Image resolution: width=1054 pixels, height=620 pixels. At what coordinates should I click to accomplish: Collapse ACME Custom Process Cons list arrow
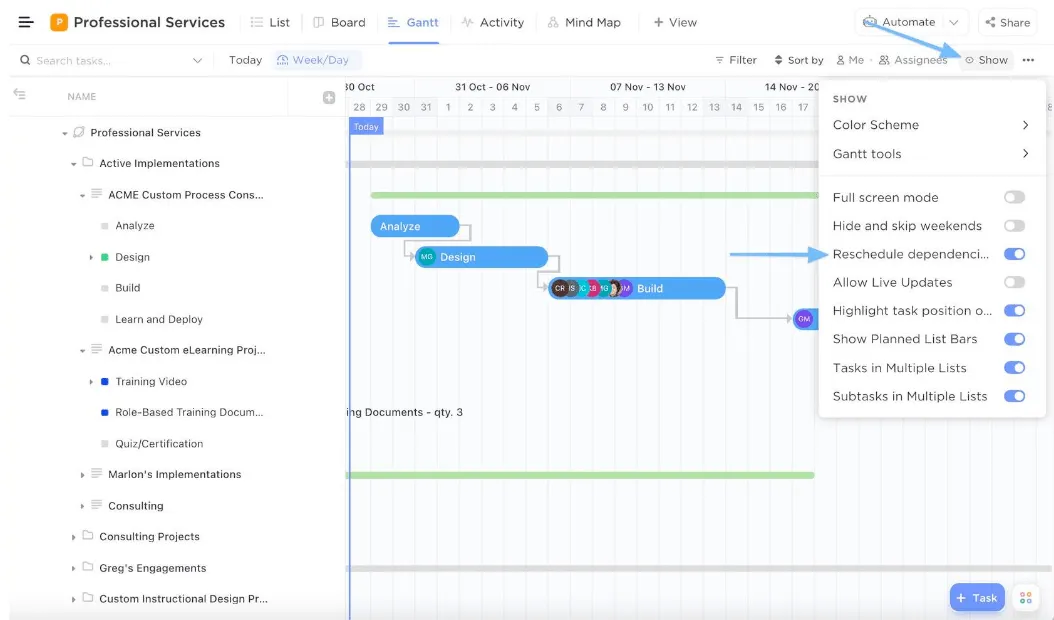coord(82,196)
